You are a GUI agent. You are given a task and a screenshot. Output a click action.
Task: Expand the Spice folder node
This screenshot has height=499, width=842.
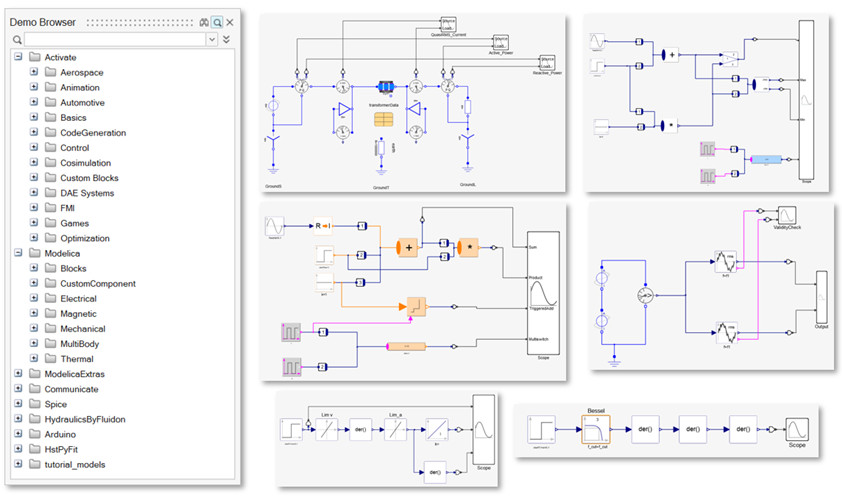coord(20,404)
